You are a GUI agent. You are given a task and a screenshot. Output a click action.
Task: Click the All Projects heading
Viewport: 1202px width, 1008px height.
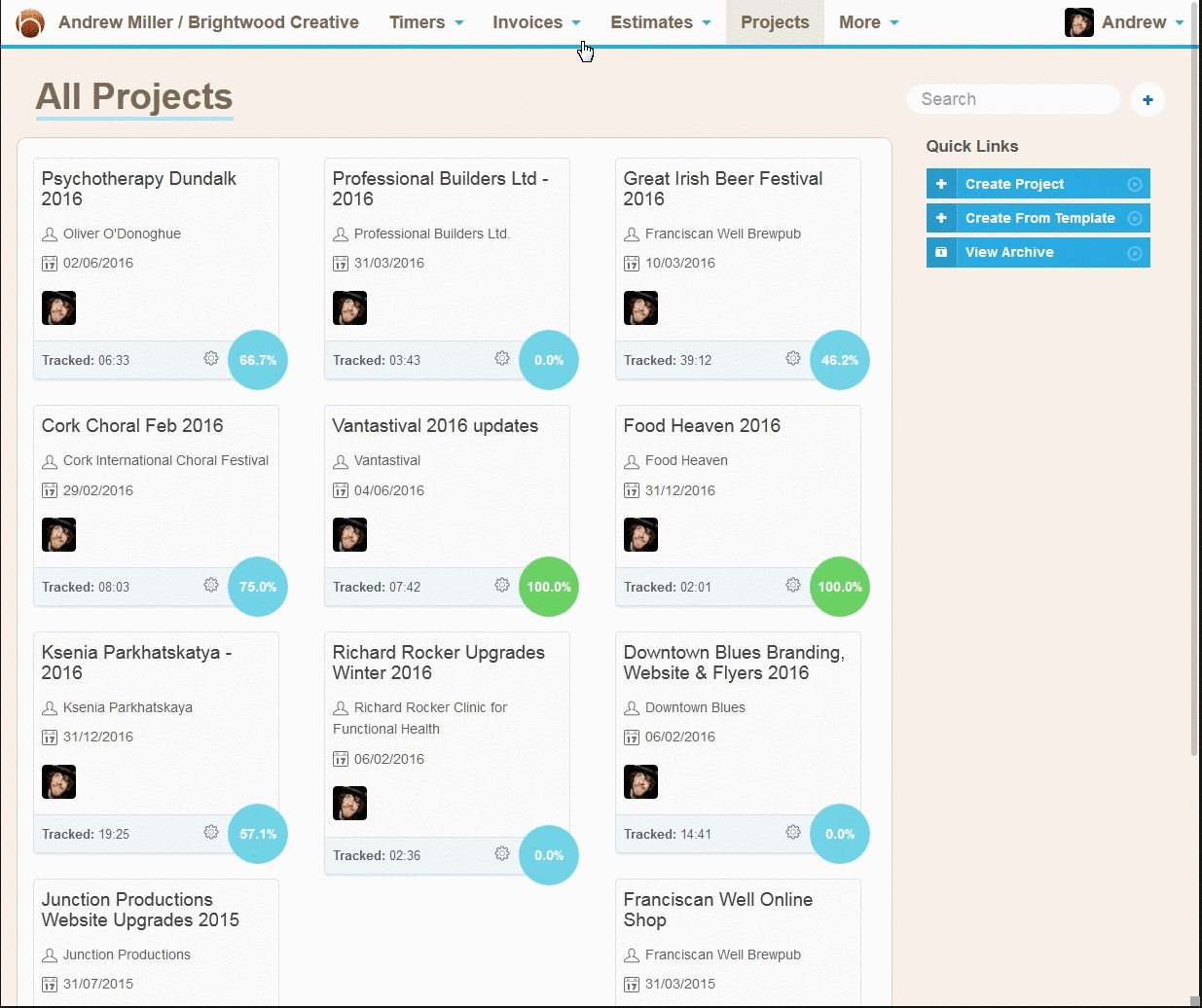point(134,97)
